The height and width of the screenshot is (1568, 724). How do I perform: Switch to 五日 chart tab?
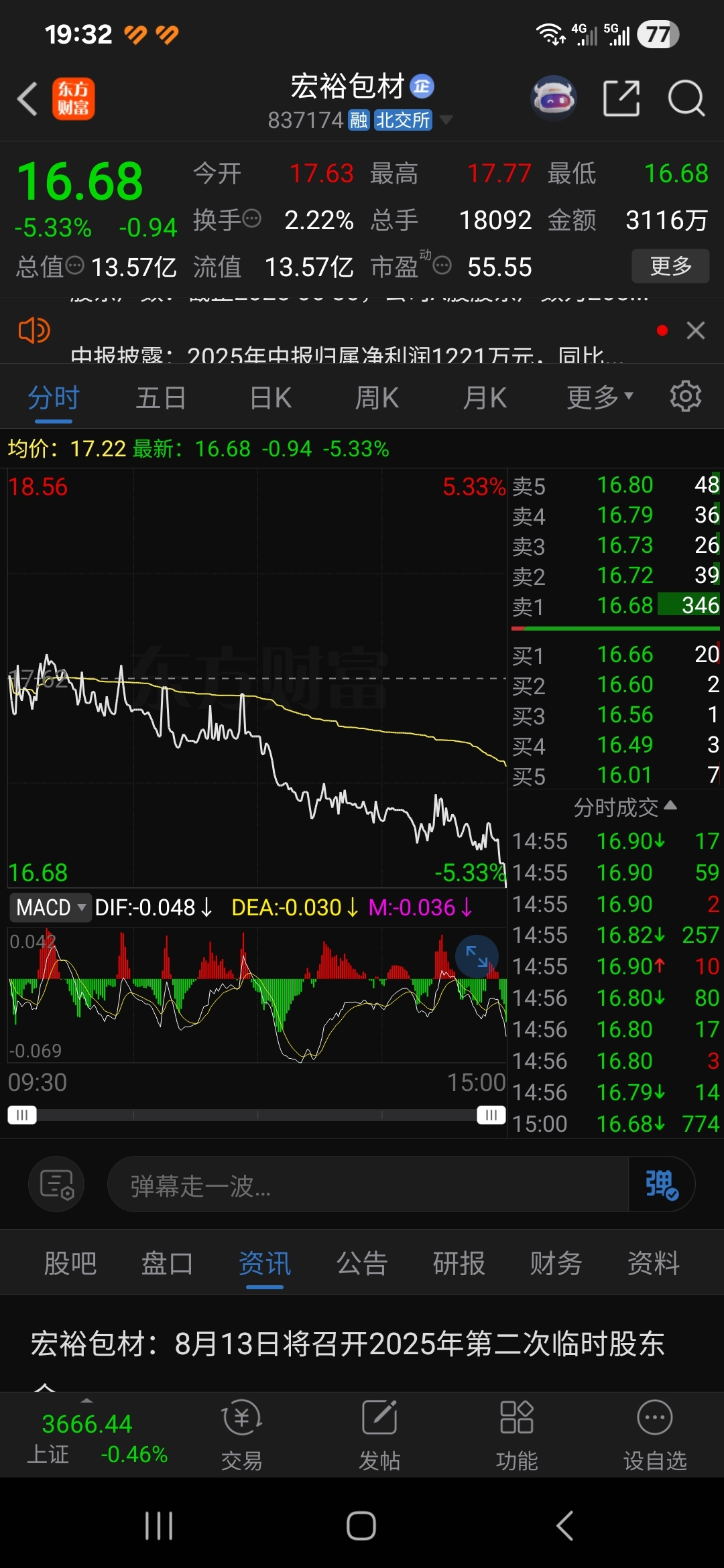(x=161, y=398)
